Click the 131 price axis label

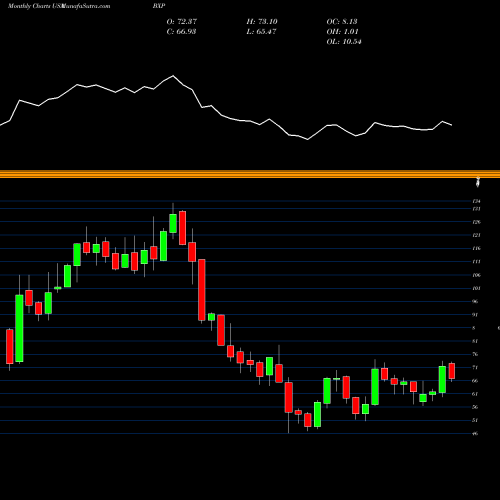point(477,209)
